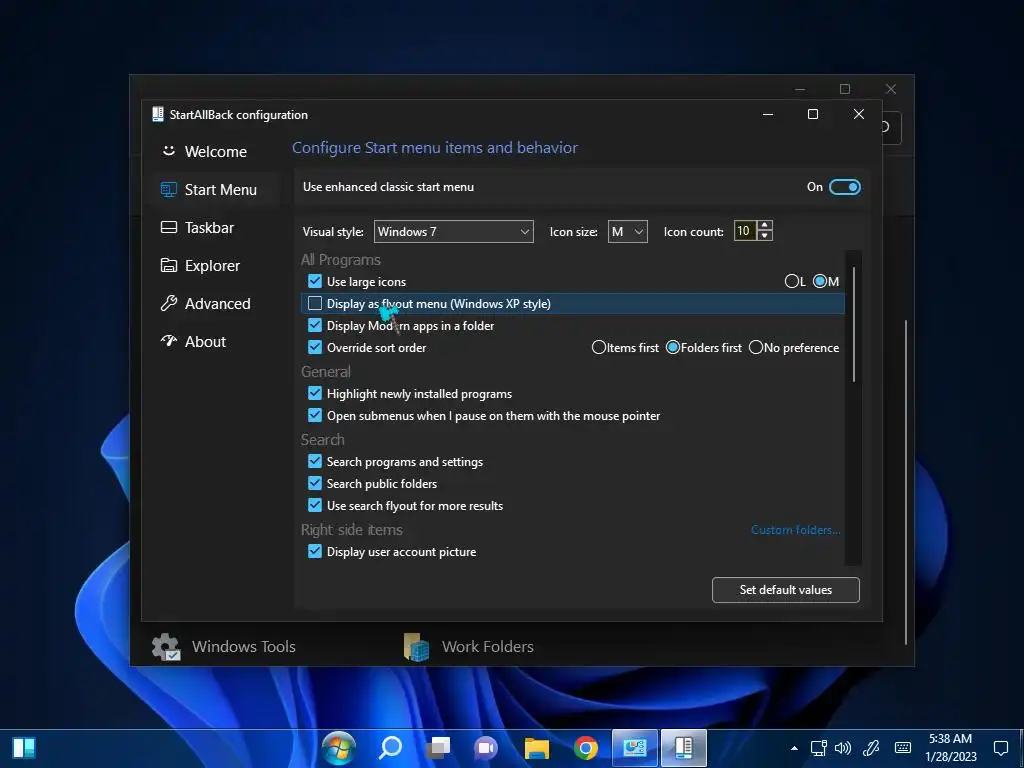The image size is (1024, 768).
Task: Click the network tray icon
Action: 819,748
